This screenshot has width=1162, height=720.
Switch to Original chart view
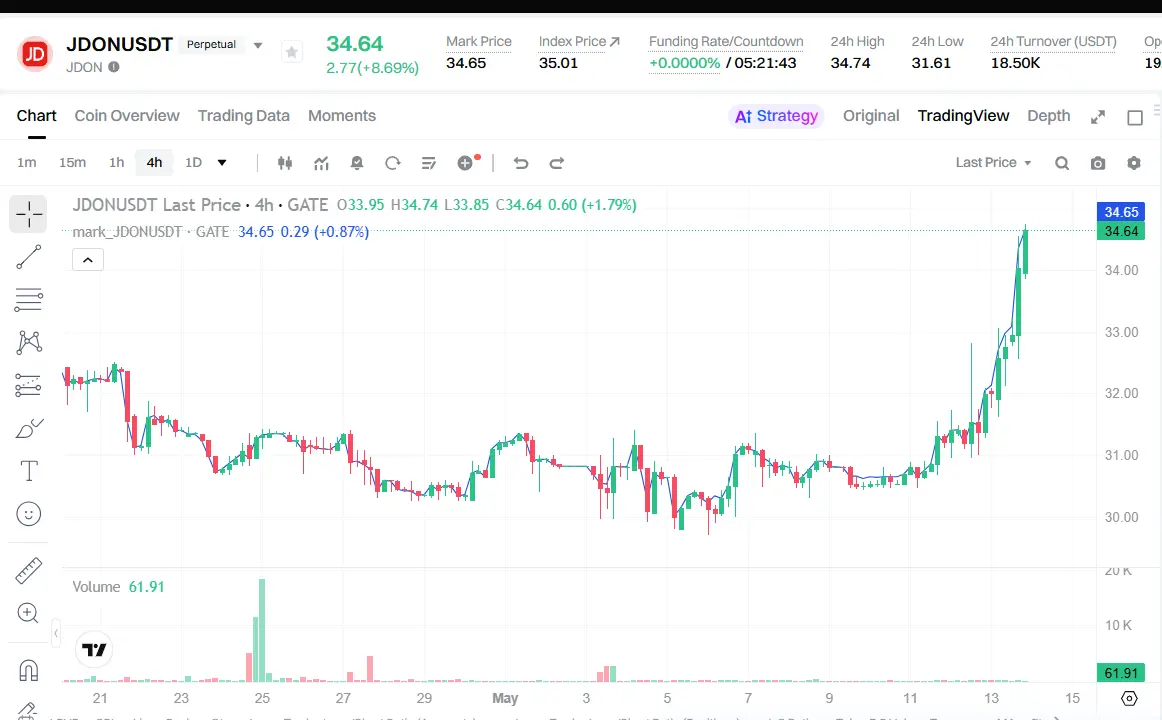[x=871, y=116]
